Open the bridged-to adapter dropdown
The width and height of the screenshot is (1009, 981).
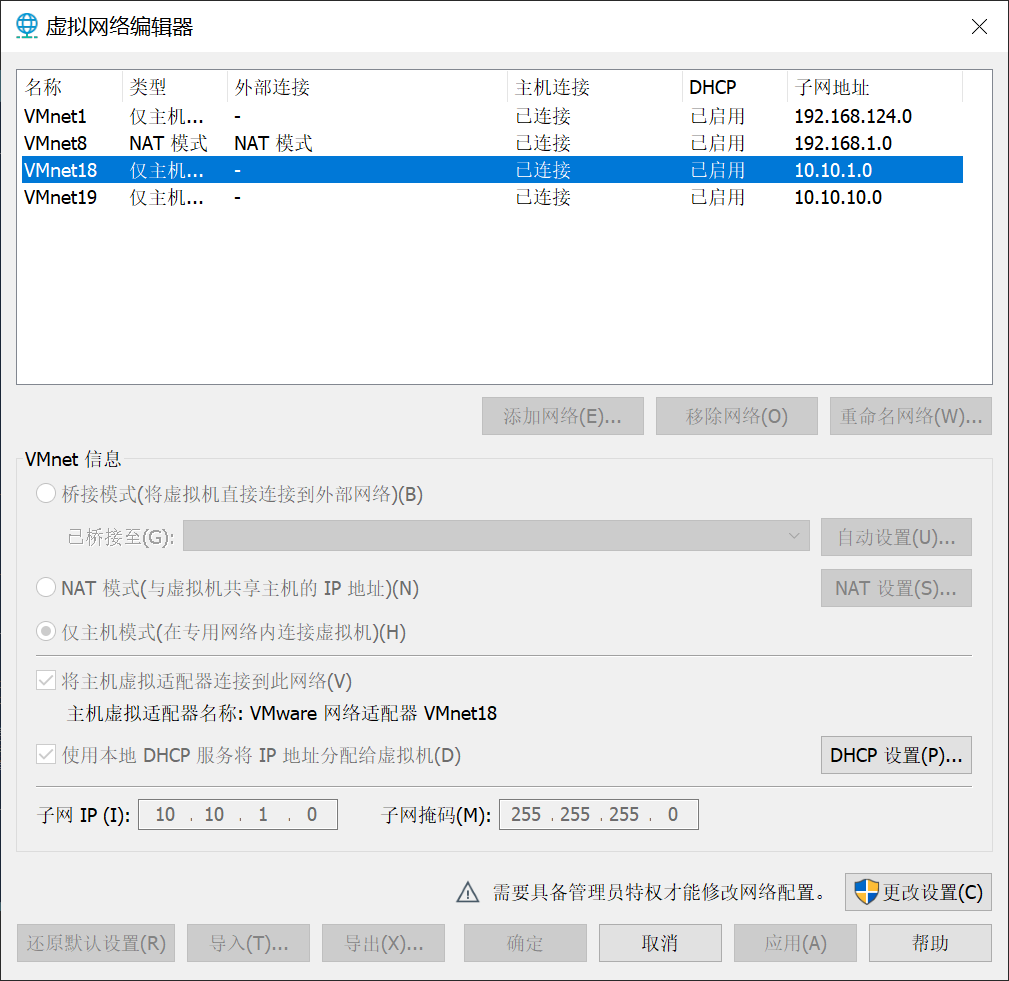[496, 536]
